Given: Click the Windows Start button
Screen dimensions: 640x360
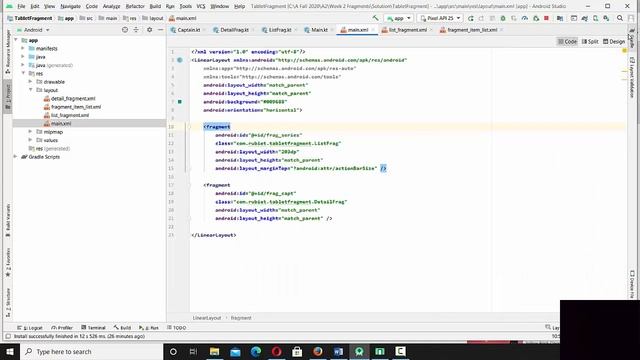Looking at the screenshot, I should (x=10, y=351).
